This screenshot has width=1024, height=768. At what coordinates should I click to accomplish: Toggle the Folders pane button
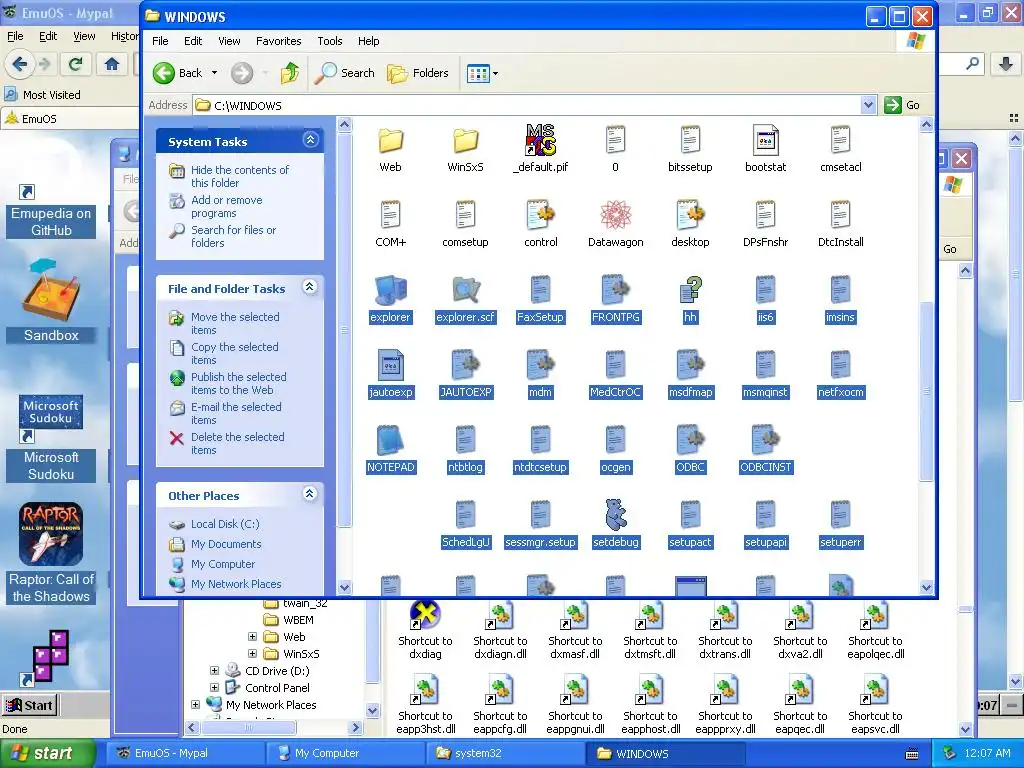418,73
